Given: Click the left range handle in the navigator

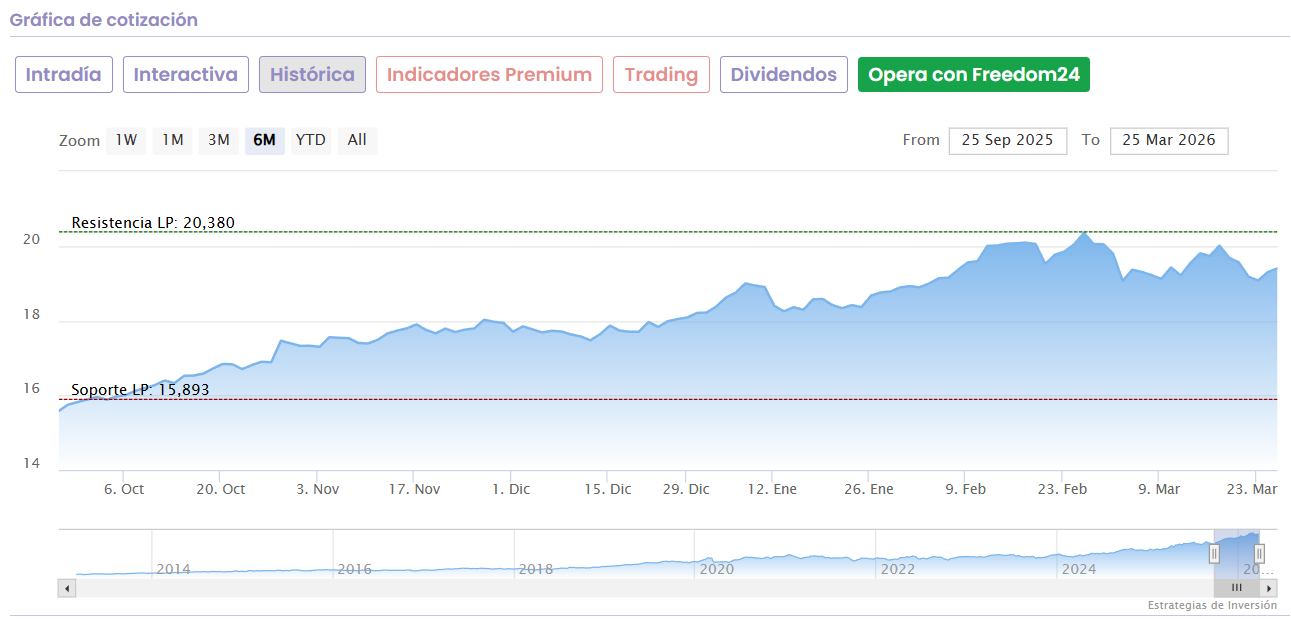Looking at the screenshot, I should [x=1214, y=553].
